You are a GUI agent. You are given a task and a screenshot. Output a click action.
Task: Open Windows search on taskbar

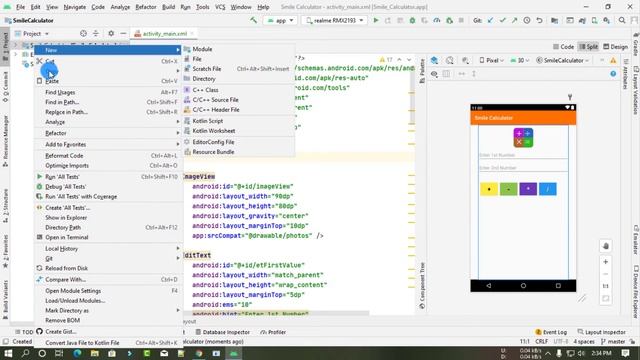(25, 353)
